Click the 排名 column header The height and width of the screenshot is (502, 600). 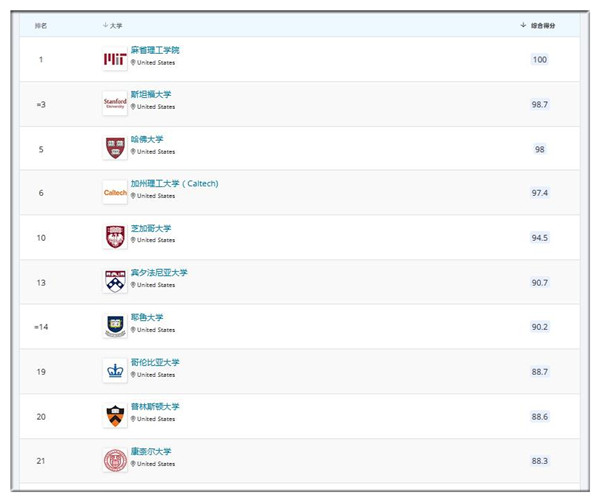41,26
